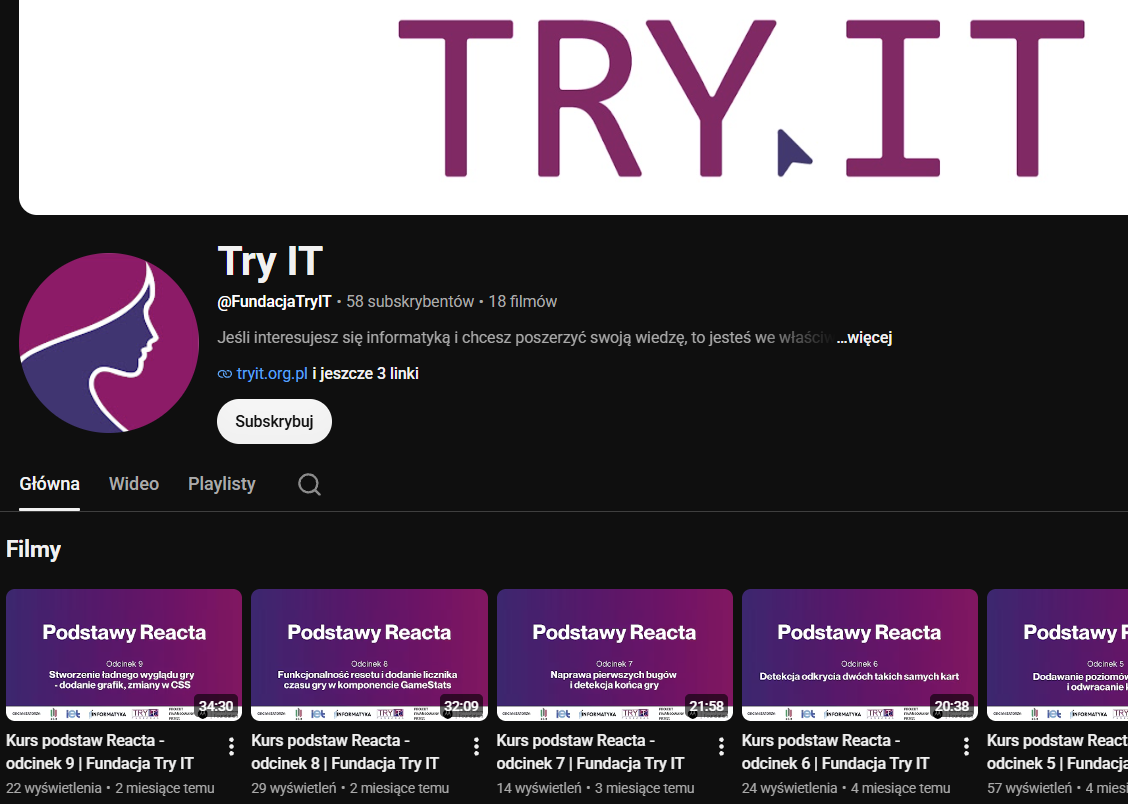The height and width of the screenshot is (804, 1128).
Task: Subscribe with the Subskrybuj button
Action: [x=274, y=421]
